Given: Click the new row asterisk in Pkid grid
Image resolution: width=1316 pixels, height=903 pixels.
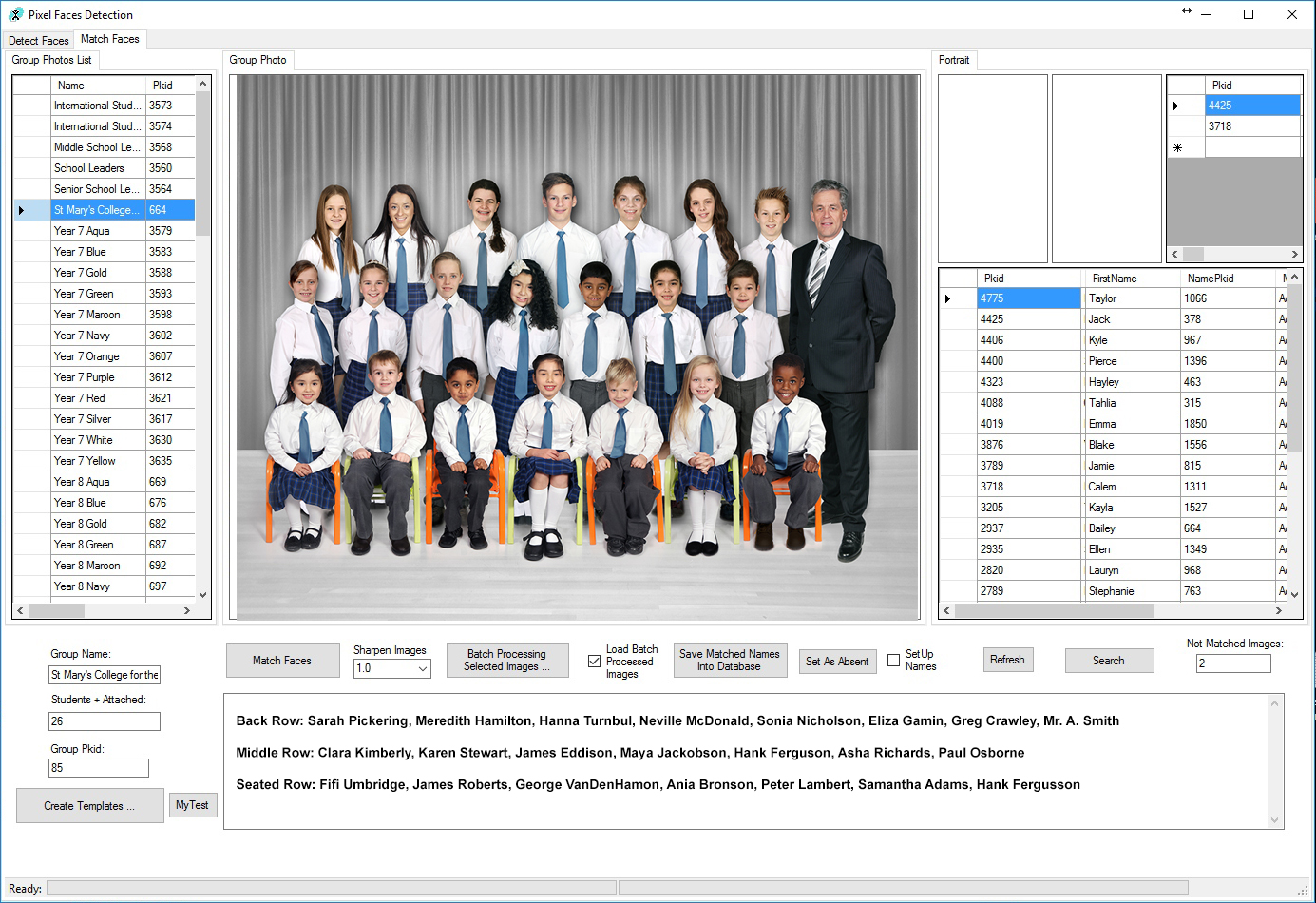Looking at the screenshot, I should pos(1178,147).
